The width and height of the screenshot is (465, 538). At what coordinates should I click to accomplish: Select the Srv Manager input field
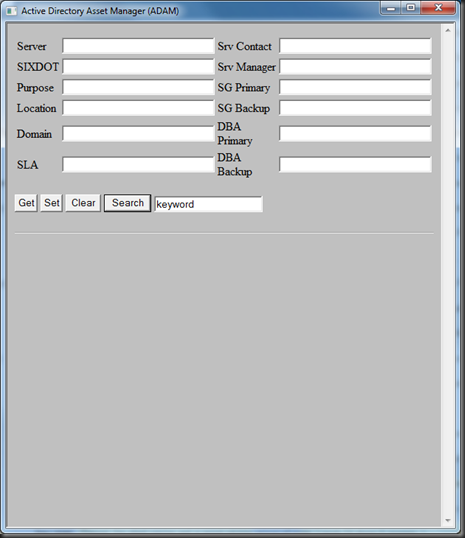click(x=355, y=67)
